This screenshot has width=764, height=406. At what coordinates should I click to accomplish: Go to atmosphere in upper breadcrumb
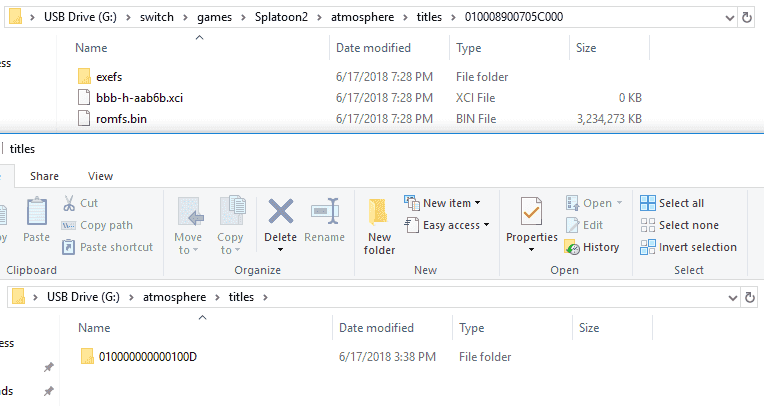tap(363, 17)
